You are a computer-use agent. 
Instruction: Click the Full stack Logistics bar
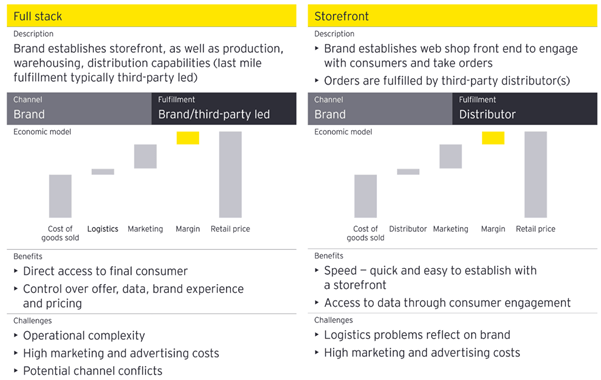click(x=103, y=172)
